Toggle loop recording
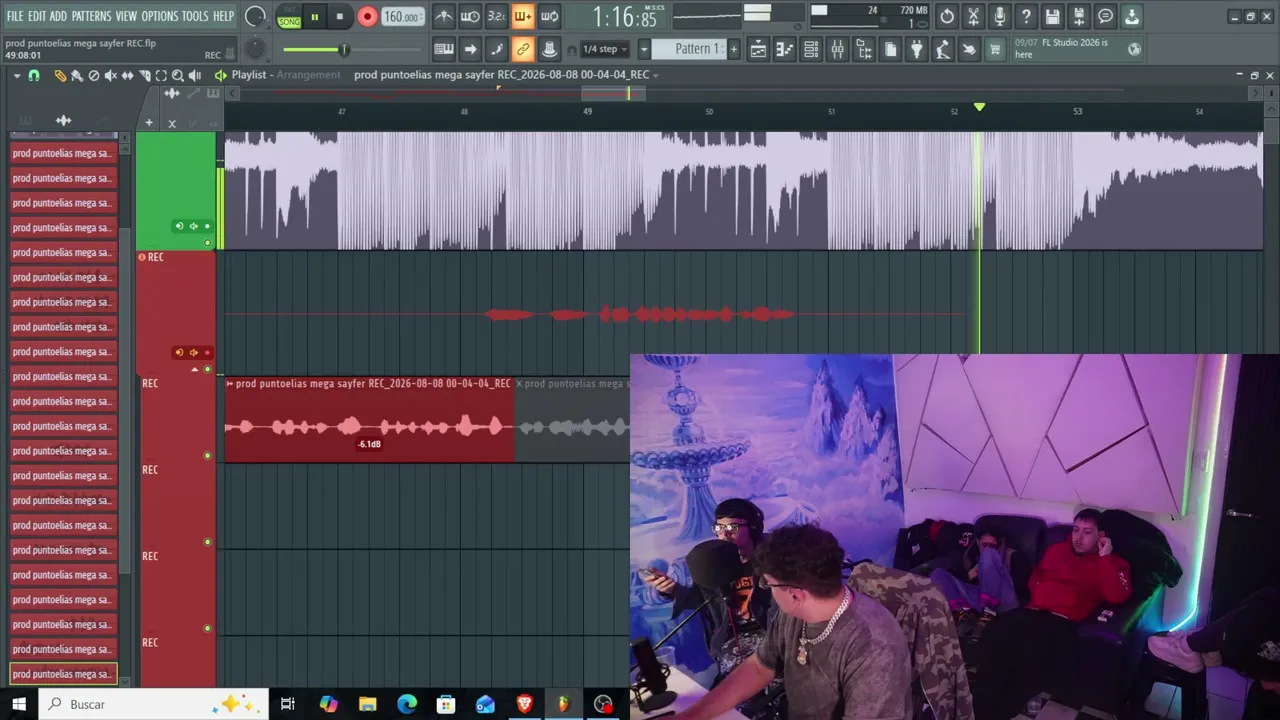1280x720 pixels. pyautogui.click(x=549, y=16)
